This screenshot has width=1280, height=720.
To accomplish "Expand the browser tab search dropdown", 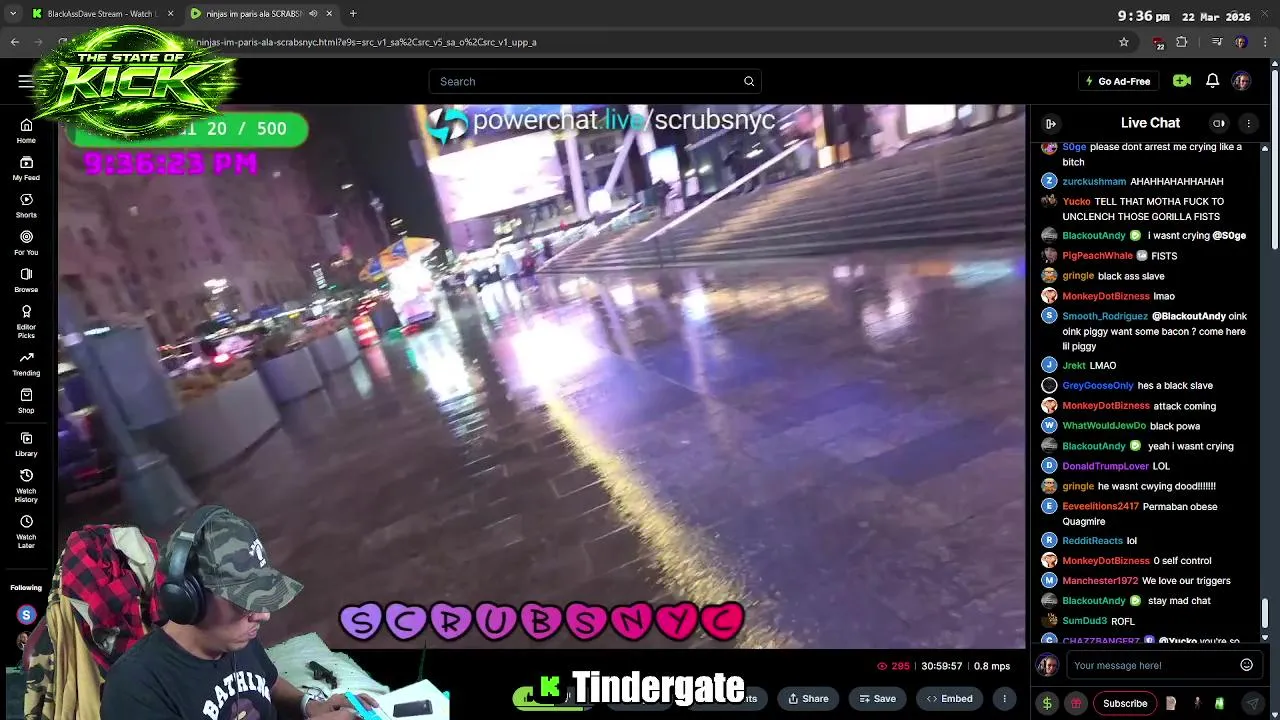I will click(x=13, y=13).
